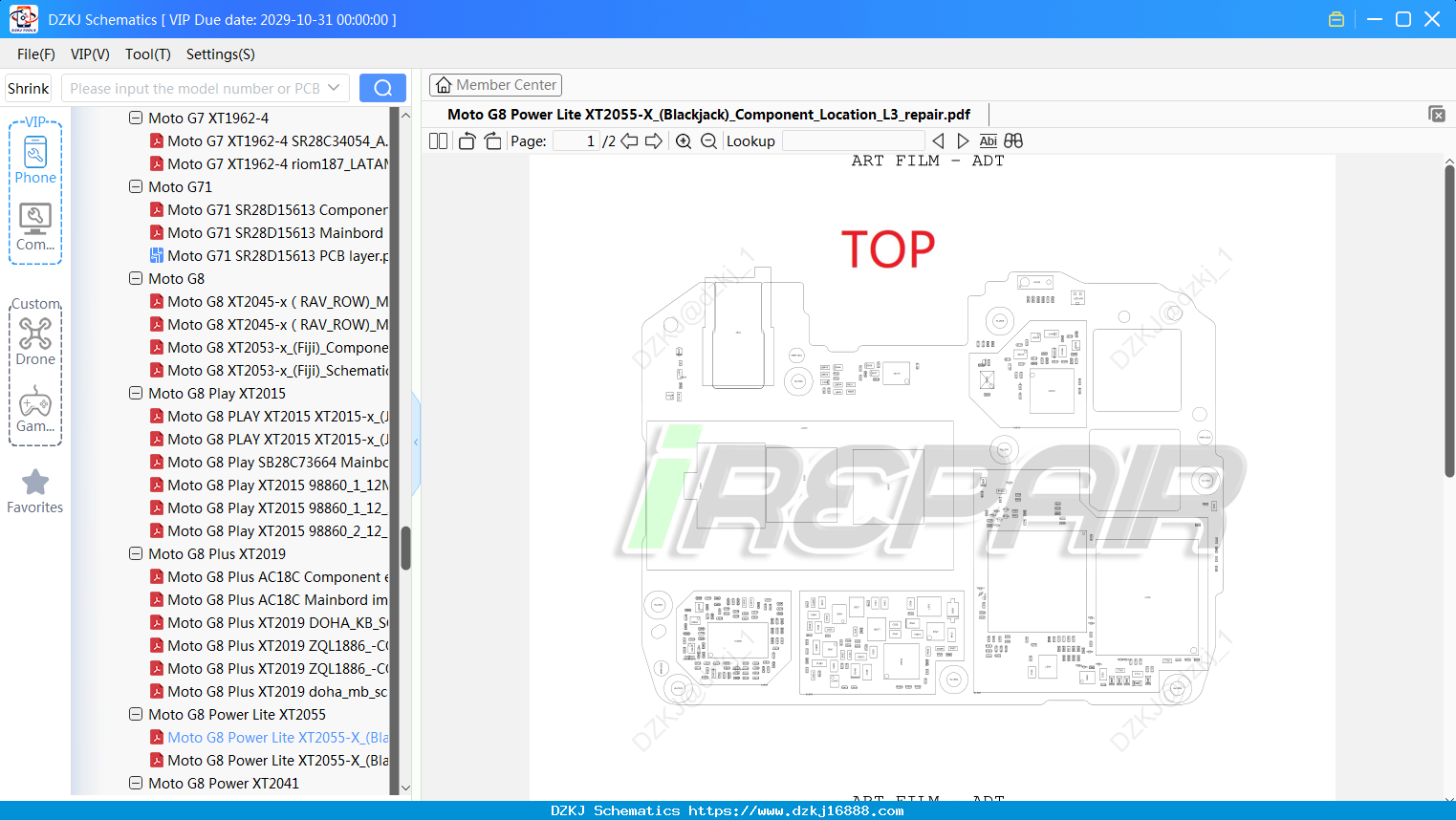
Task: Zoom in on the PDF
Action: coord(684,141)
